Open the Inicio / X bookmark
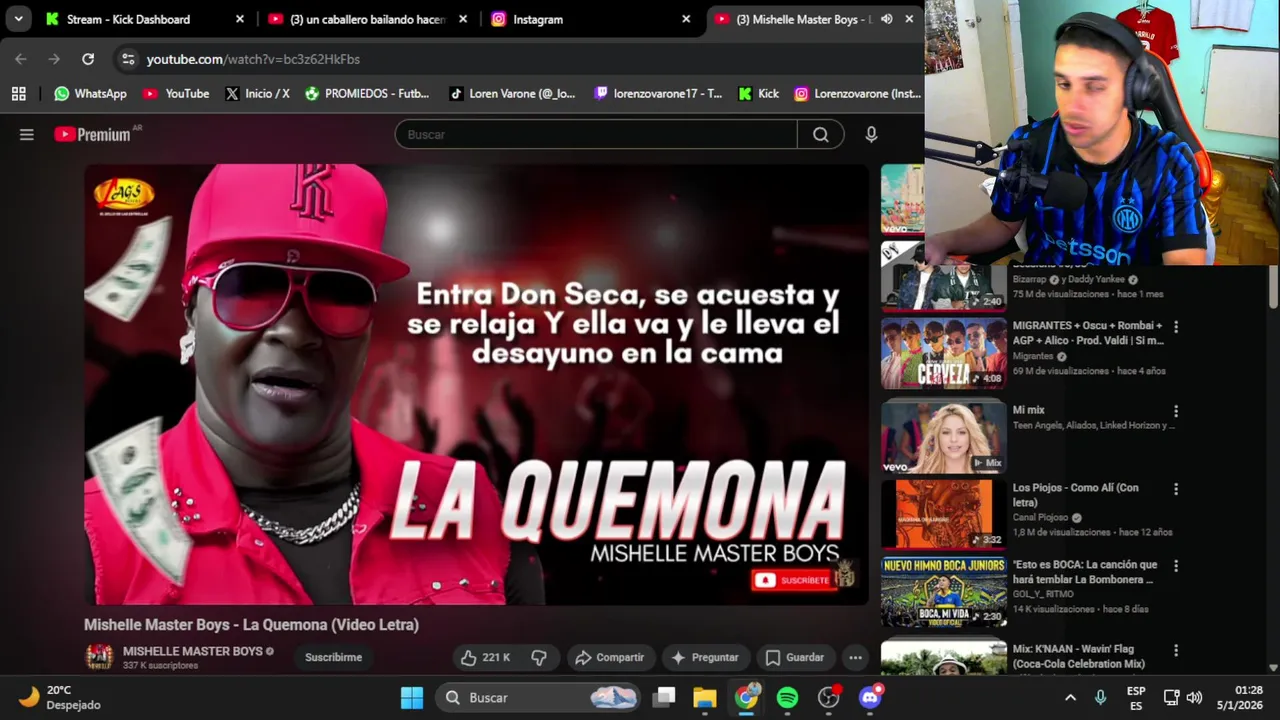 257,93
